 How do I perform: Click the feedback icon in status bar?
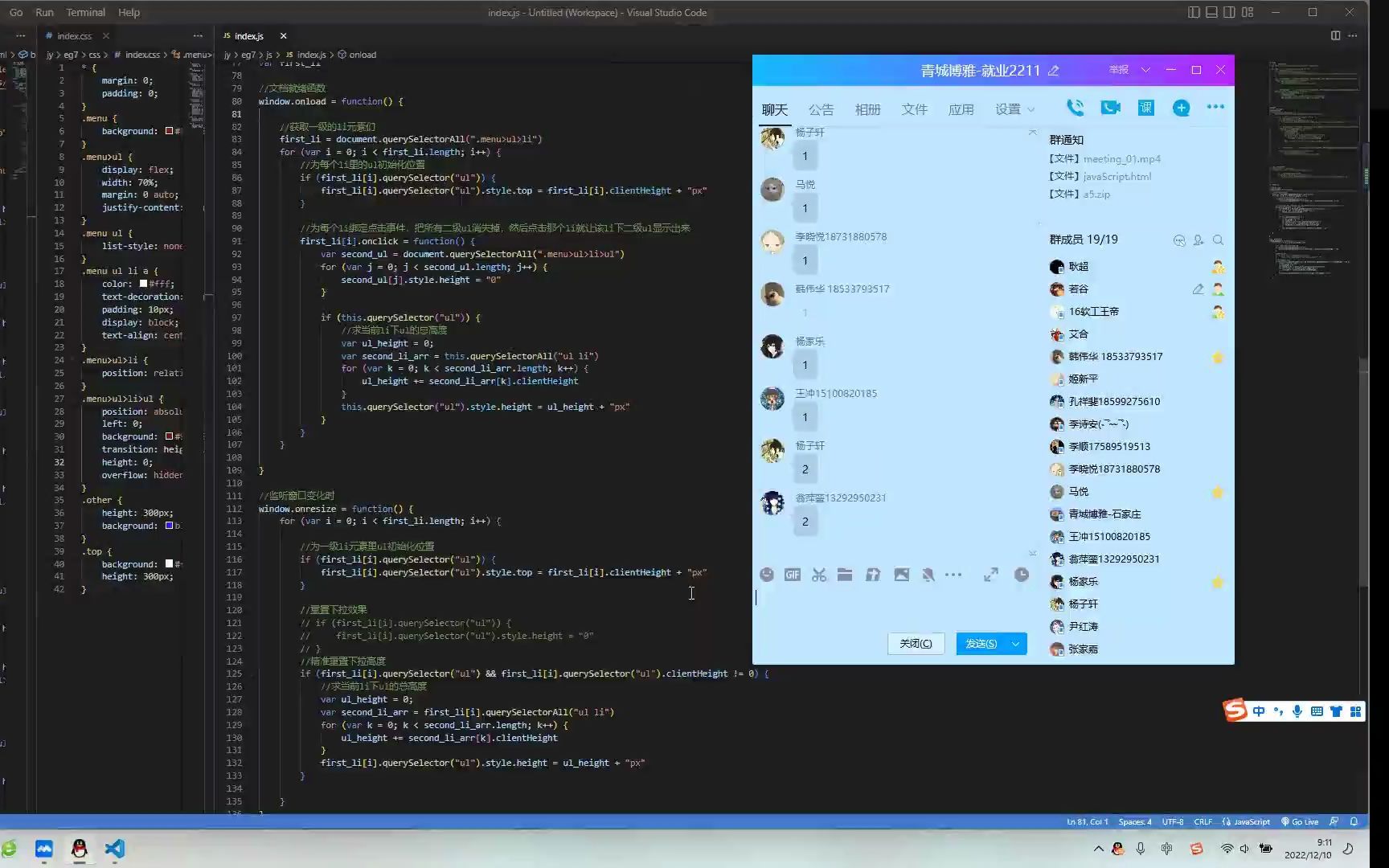[x=1334, y=821]
